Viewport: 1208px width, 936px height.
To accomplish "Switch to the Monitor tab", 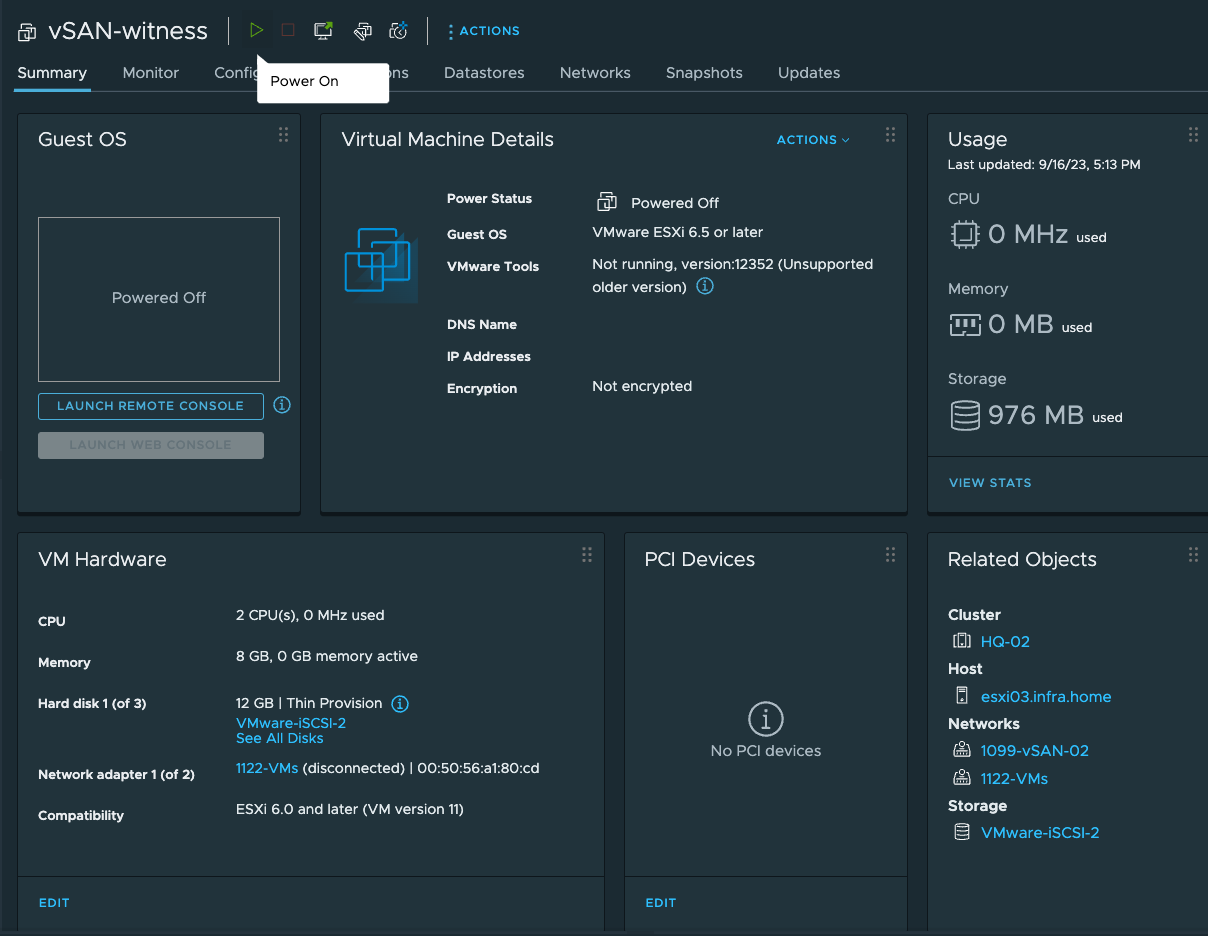I will [x=150, y=72].
